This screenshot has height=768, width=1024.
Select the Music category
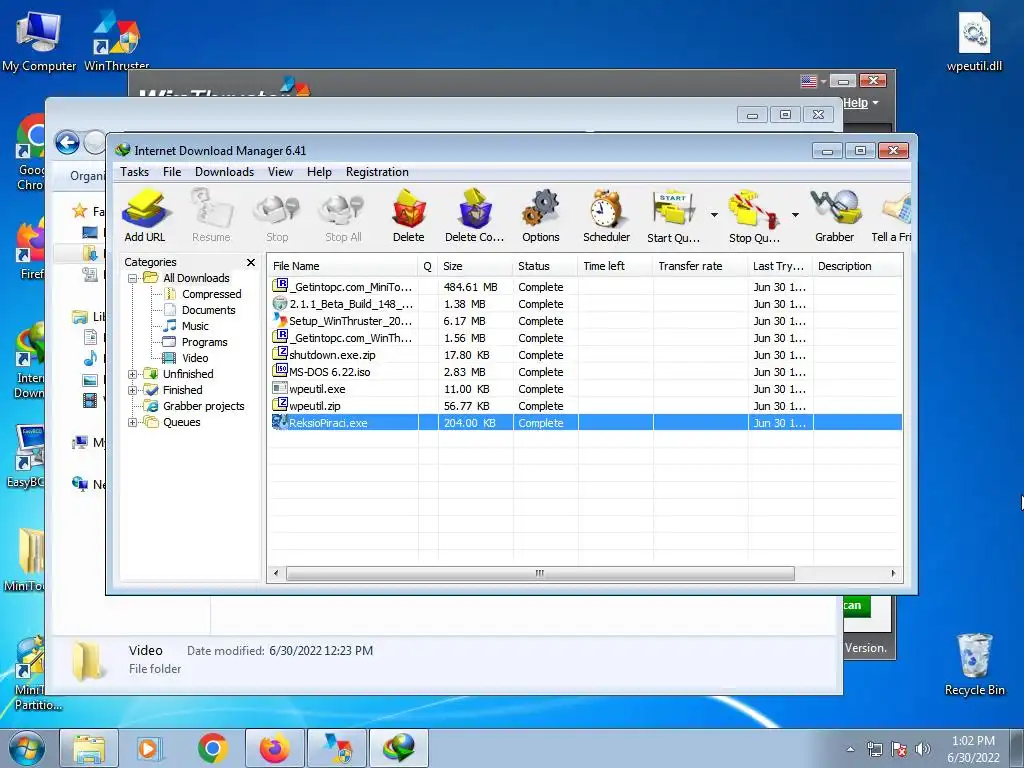[195, 326]
